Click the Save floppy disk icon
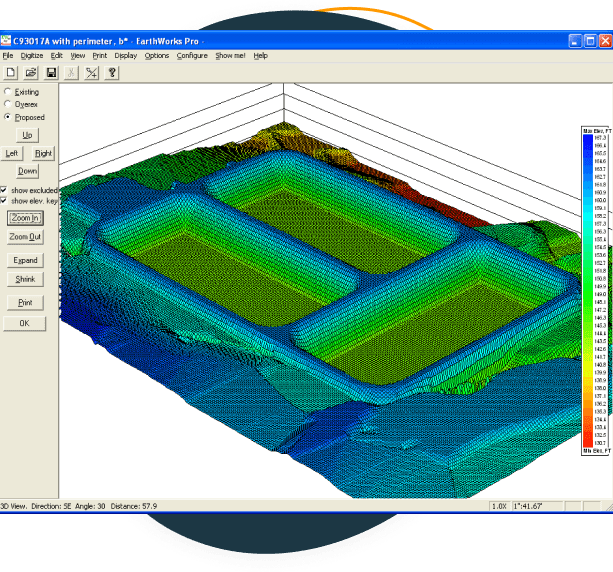Viewport: 613px width, 572px height. pyautogui.click(x=51, y=73)
